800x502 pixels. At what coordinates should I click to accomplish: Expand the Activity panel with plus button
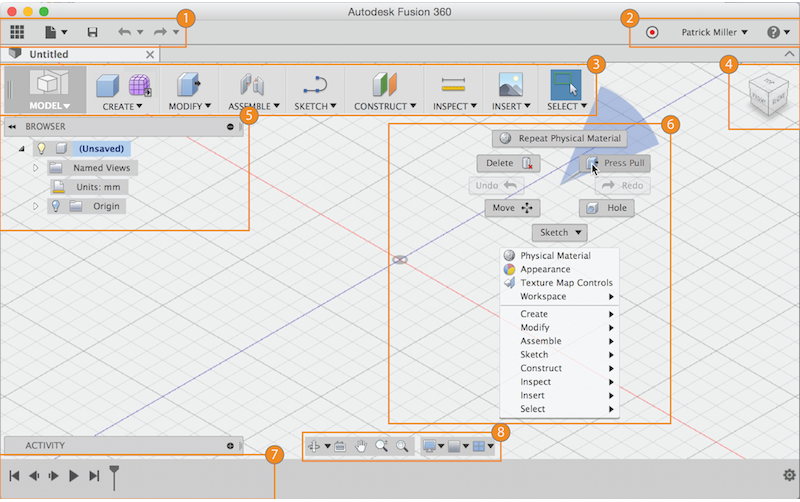click(230, 445)
